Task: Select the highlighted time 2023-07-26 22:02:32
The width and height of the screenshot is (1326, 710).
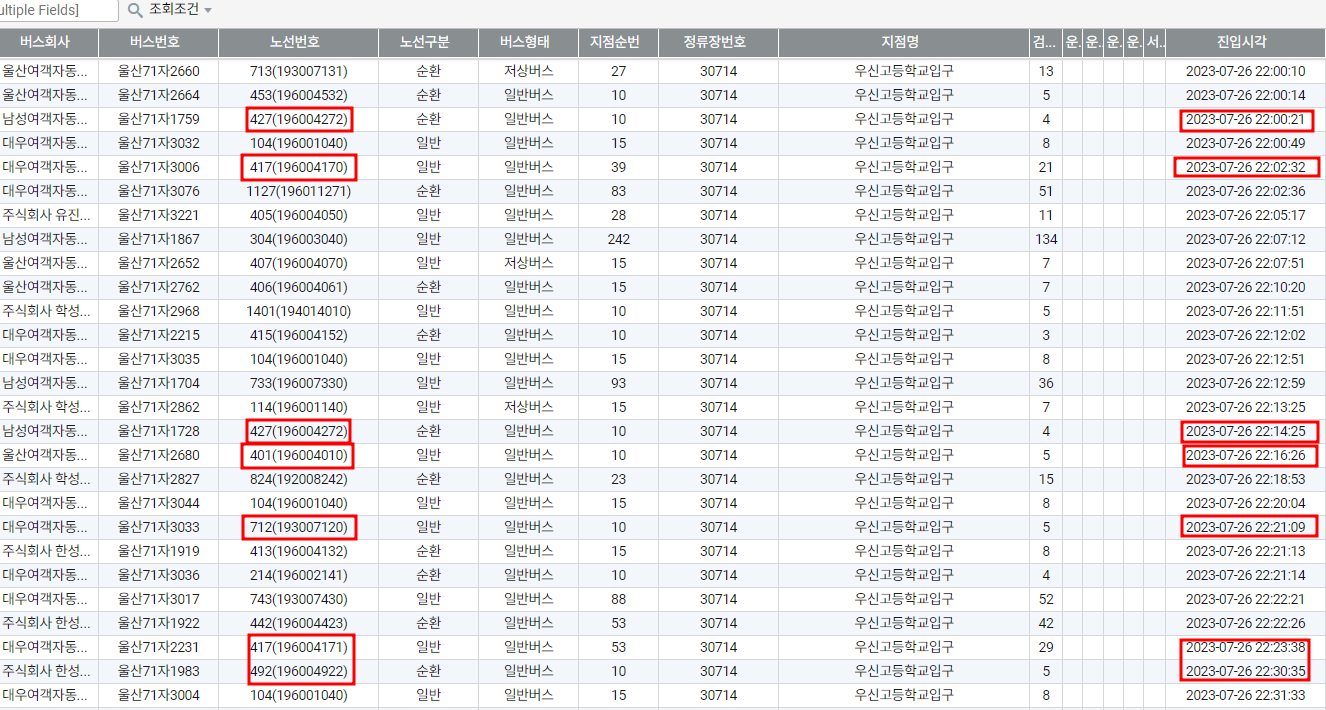Action: click(1245, 167)
